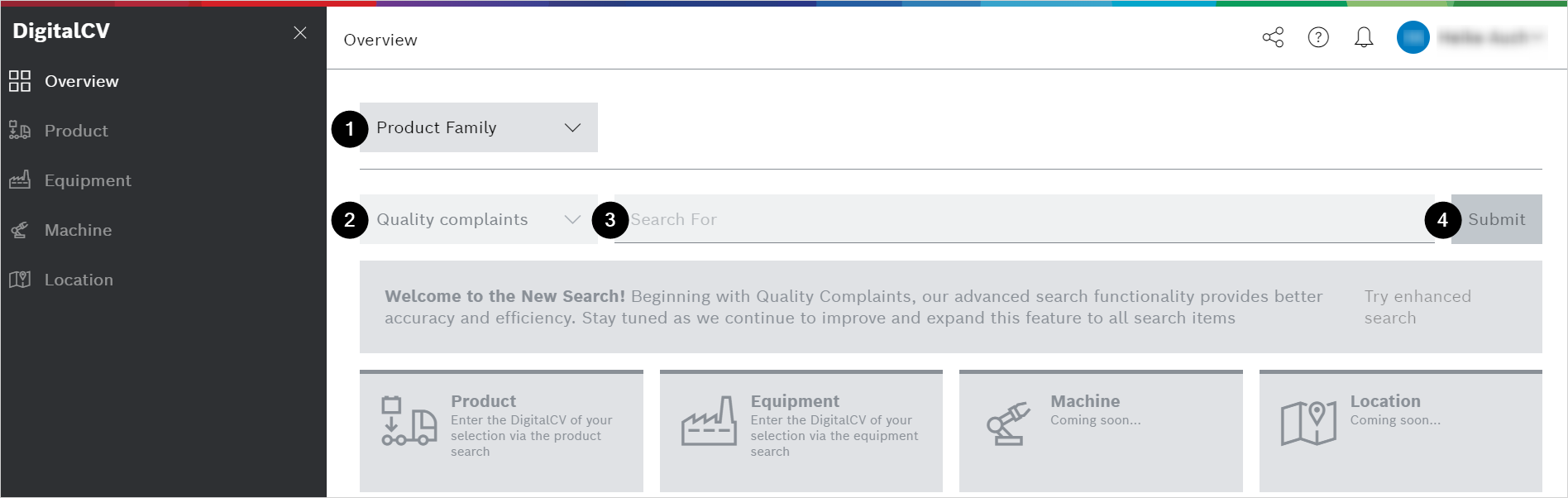This screenshot has width=1568, height=498.
Task: Click the Location map icon in sidebar
Action: (x=20, y=280)
